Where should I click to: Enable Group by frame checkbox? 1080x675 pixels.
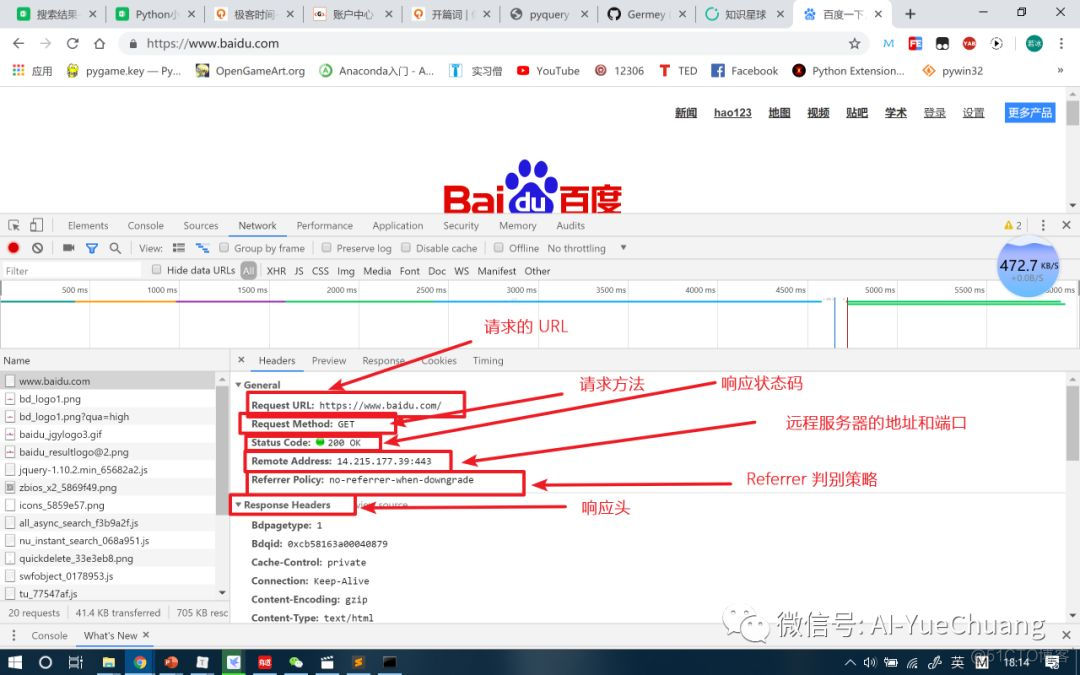coord(224,248)
